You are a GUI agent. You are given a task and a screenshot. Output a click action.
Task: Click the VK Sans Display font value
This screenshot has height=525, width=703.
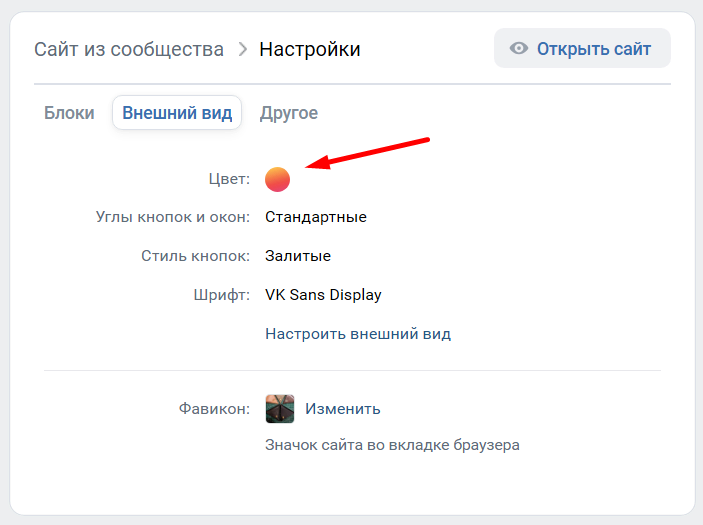[x=323, y=295]
